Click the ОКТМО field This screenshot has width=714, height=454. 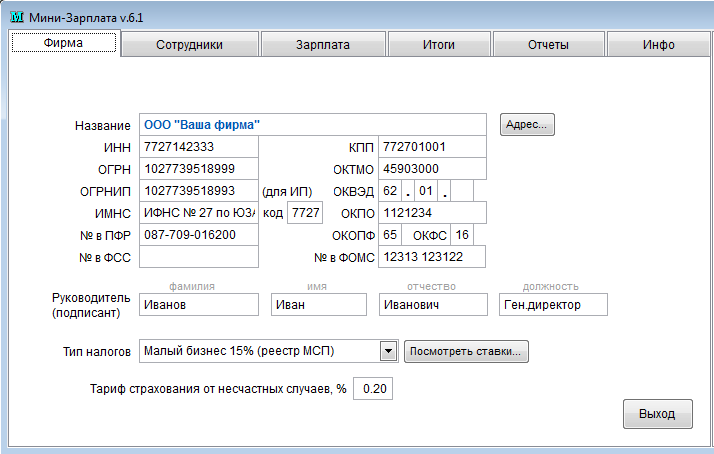pyautogui.click(x=432, y=169)
